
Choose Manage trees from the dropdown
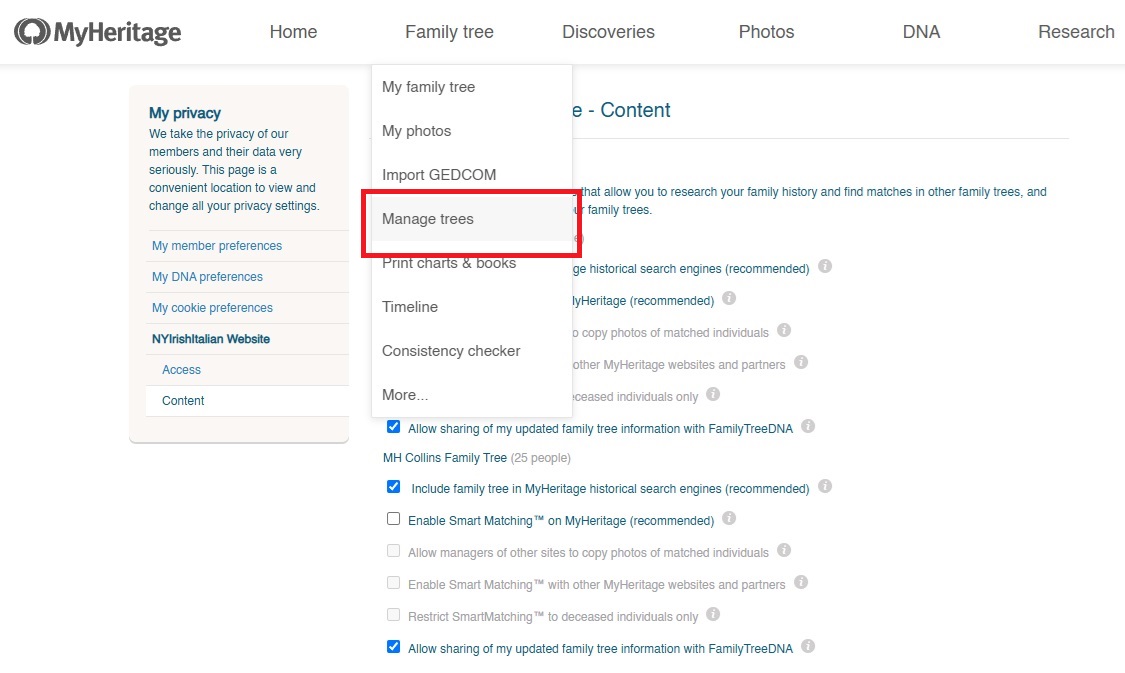472,219
